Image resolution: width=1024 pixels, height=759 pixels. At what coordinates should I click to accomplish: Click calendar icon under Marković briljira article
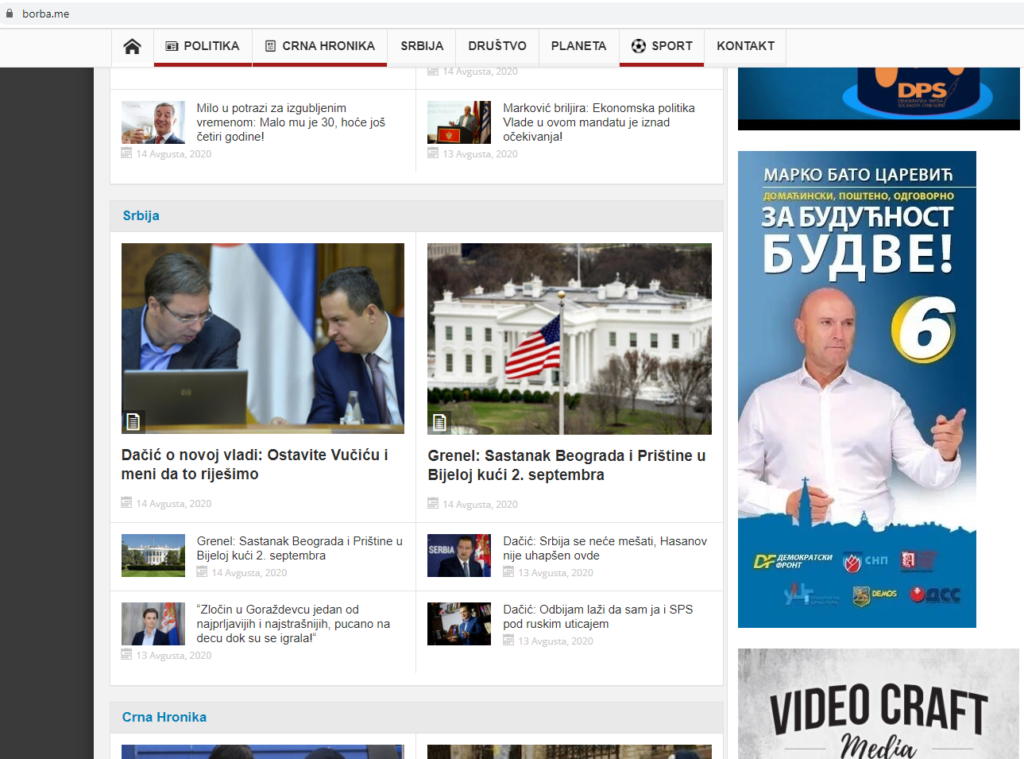[433, 153]
